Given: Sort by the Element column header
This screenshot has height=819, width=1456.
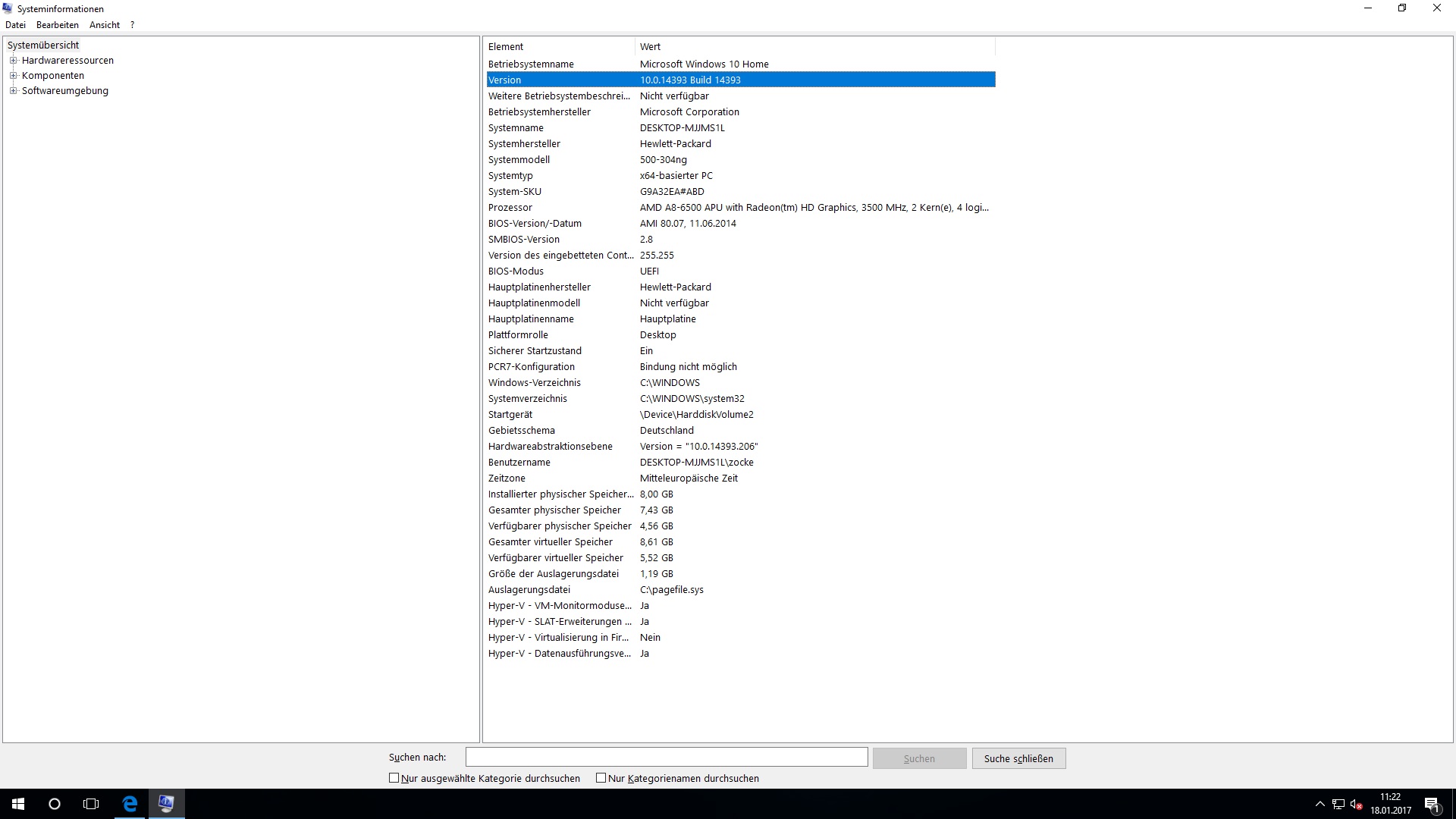Looking at the screenshot, I should [559, 47].
